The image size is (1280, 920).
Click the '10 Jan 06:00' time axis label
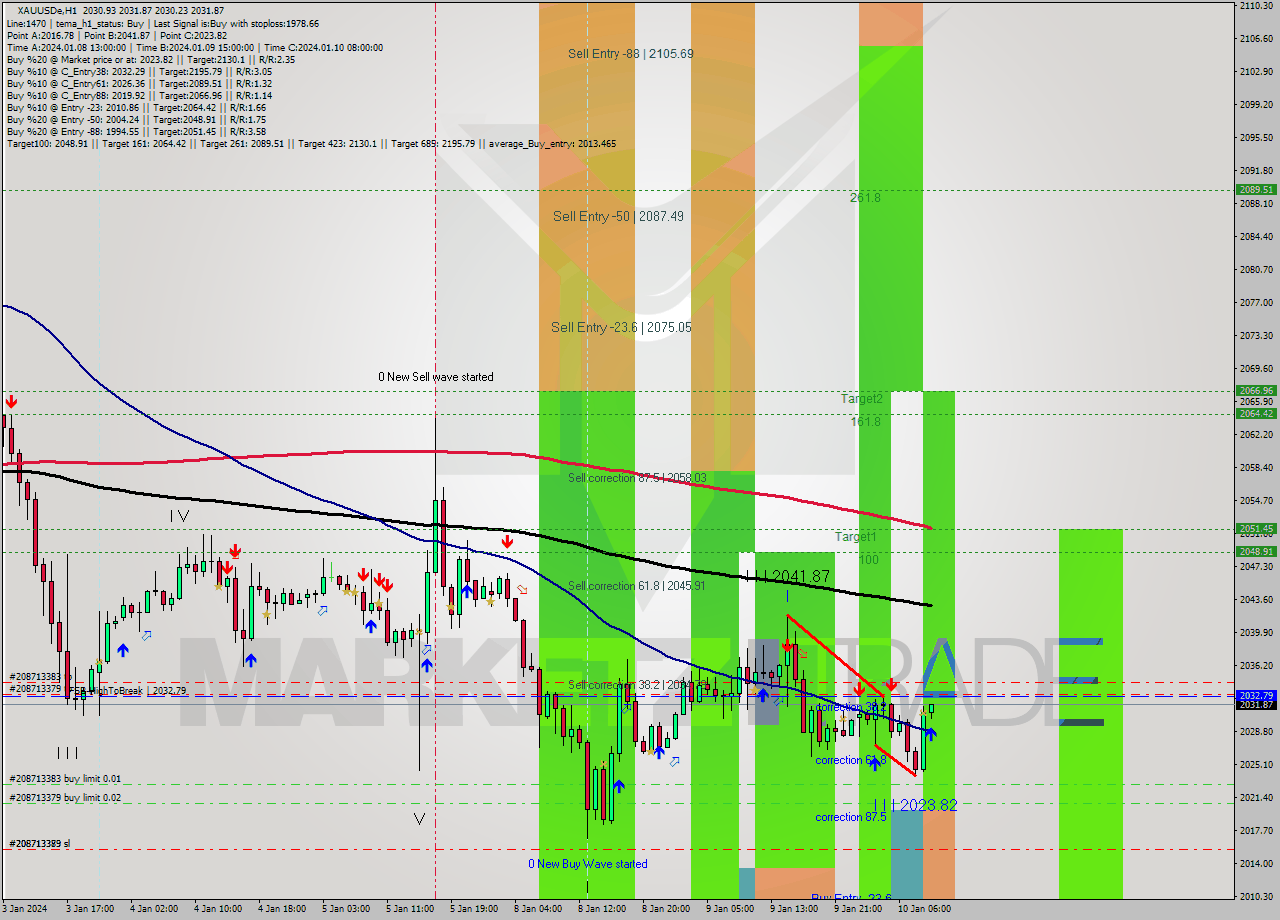[x=923, y=909]
